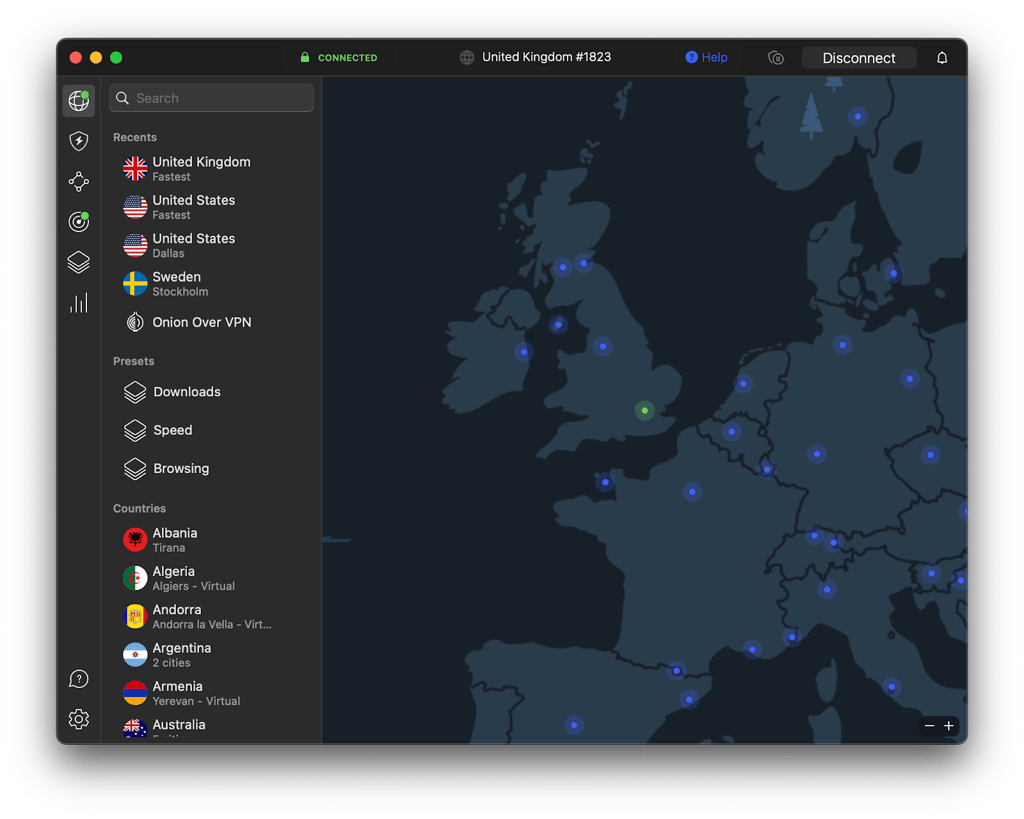Activate the Speed preset
Screen dimensions: 1024x819
[x=212, y=430]
